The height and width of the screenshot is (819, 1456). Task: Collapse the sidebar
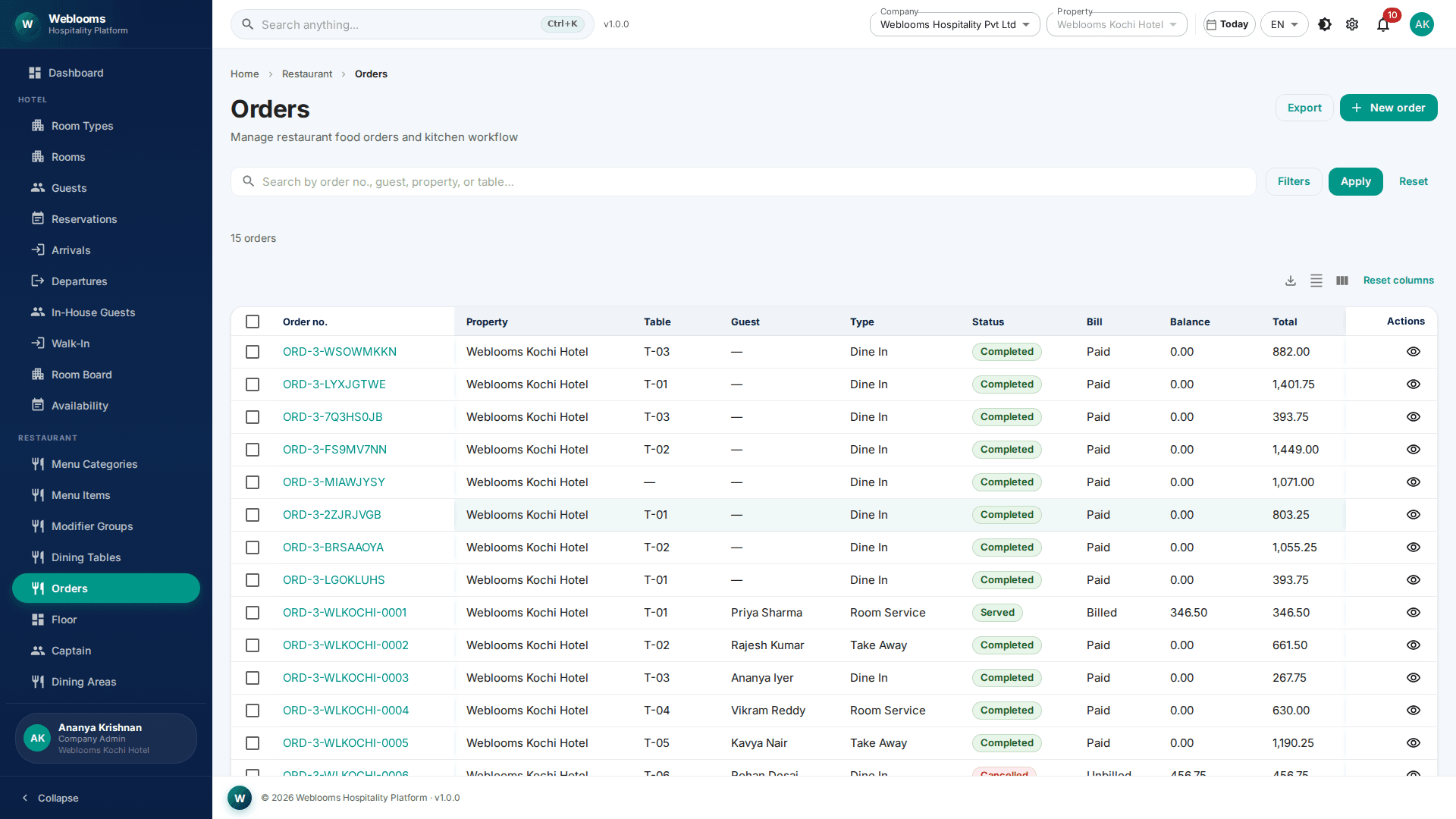pos(51,798)
